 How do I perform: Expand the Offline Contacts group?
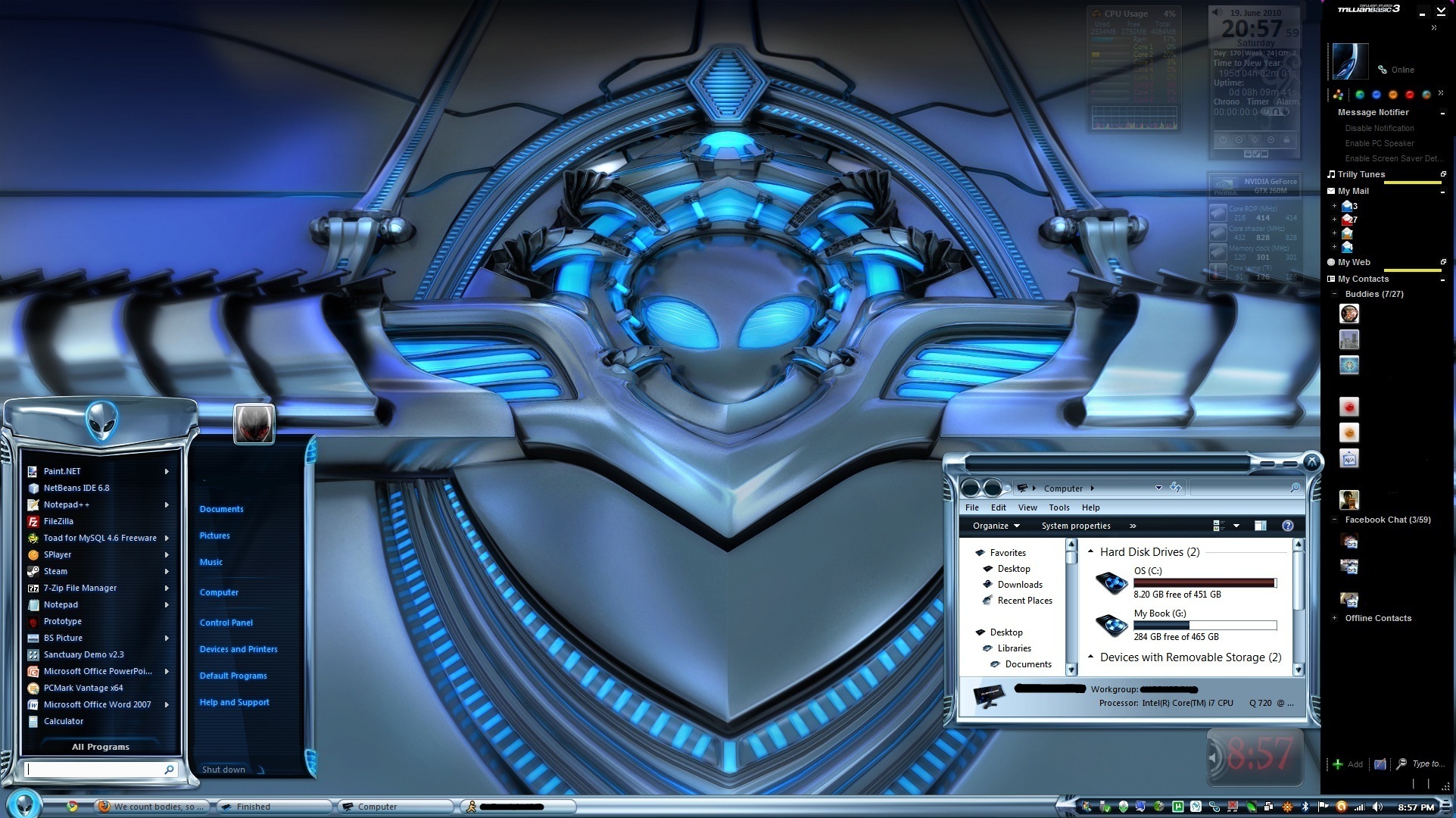[x=1334, y=618]
